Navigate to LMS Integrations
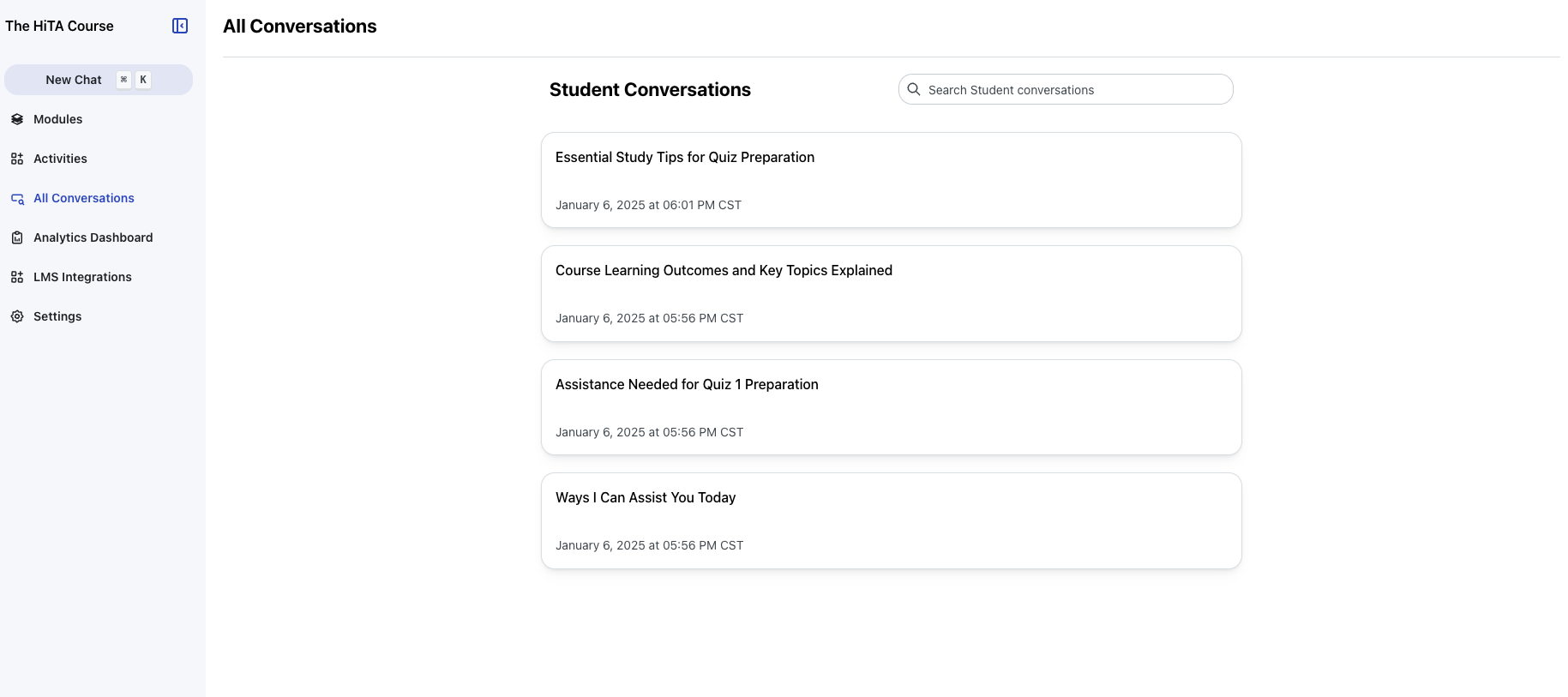 [82, 277]
